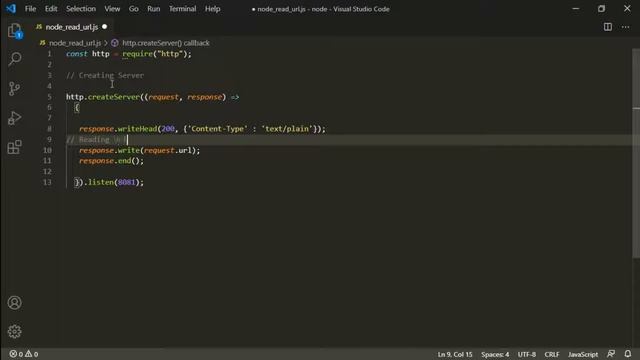Image resolution: width=640 pixels, height=360 pixels.
Task: Click the 'text/plain' string
Action: point(287,129)
